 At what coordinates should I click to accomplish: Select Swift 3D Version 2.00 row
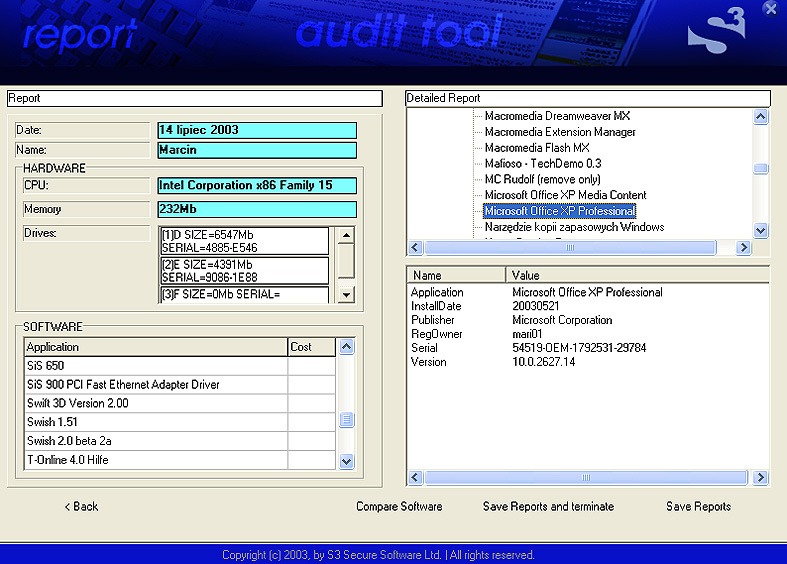click(x=180, y=403)
